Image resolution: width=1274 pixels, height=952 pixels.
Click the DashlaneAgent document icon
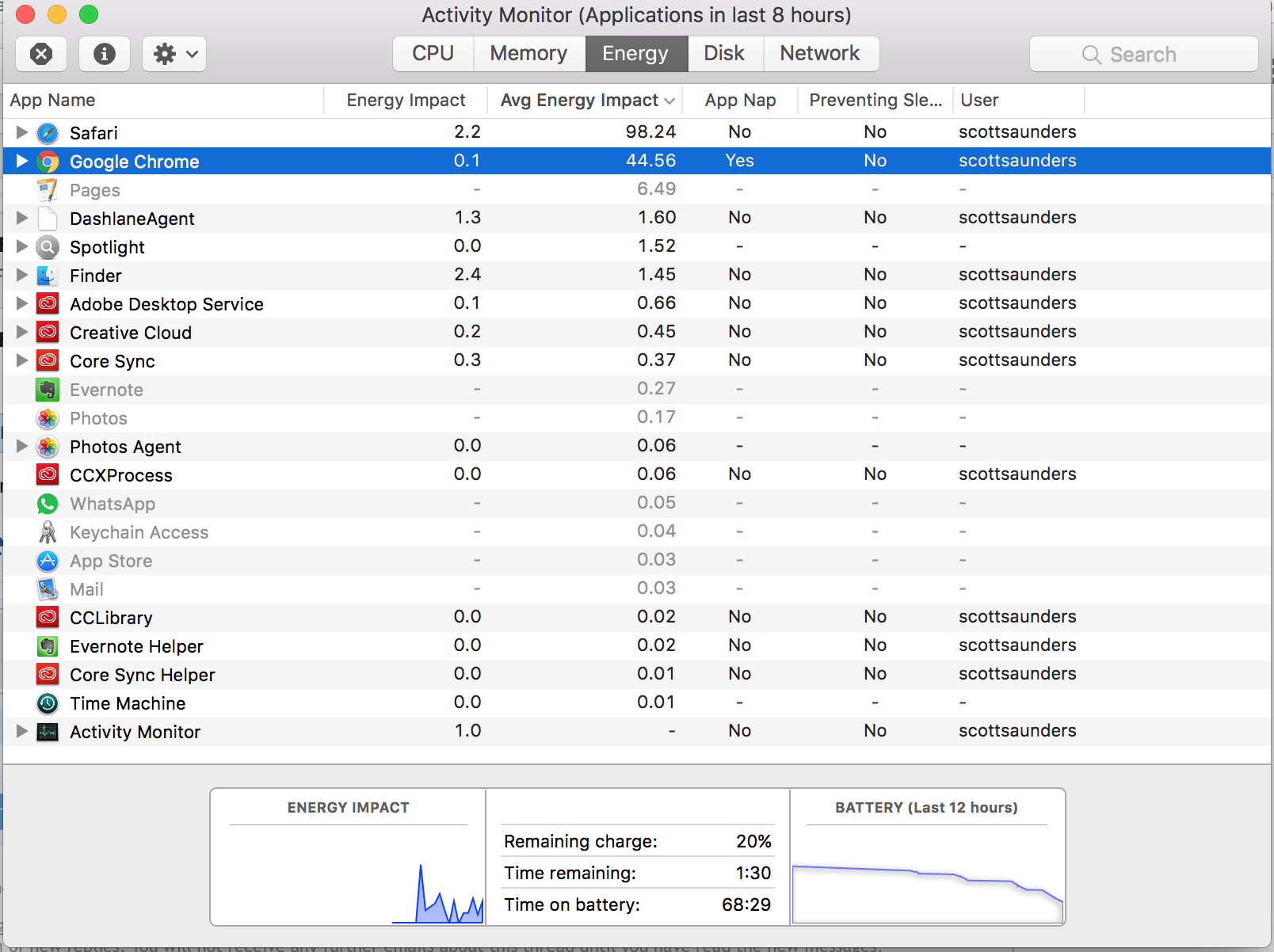[48, 219]
